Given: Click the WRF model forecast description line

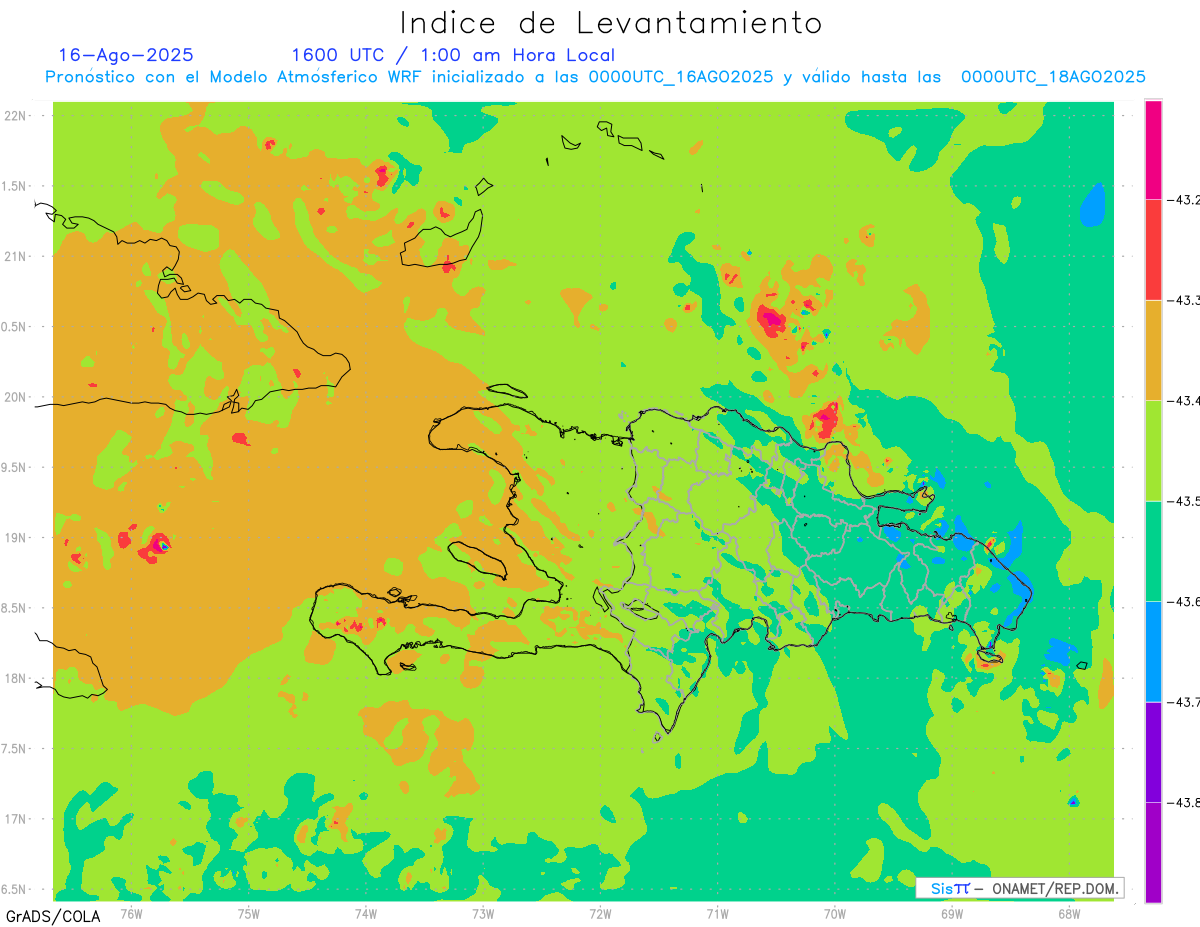Looking at the screenshot, I should coord(595,77).
